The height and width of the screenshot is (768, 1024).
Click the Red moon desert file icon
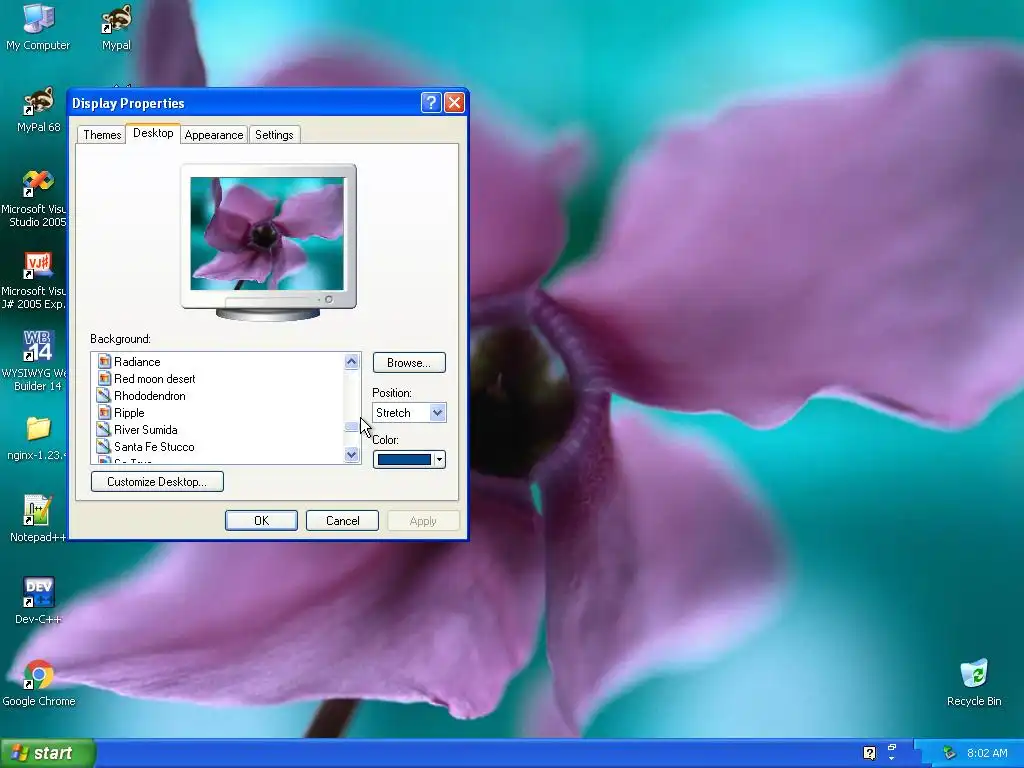(x=104, y=378)
